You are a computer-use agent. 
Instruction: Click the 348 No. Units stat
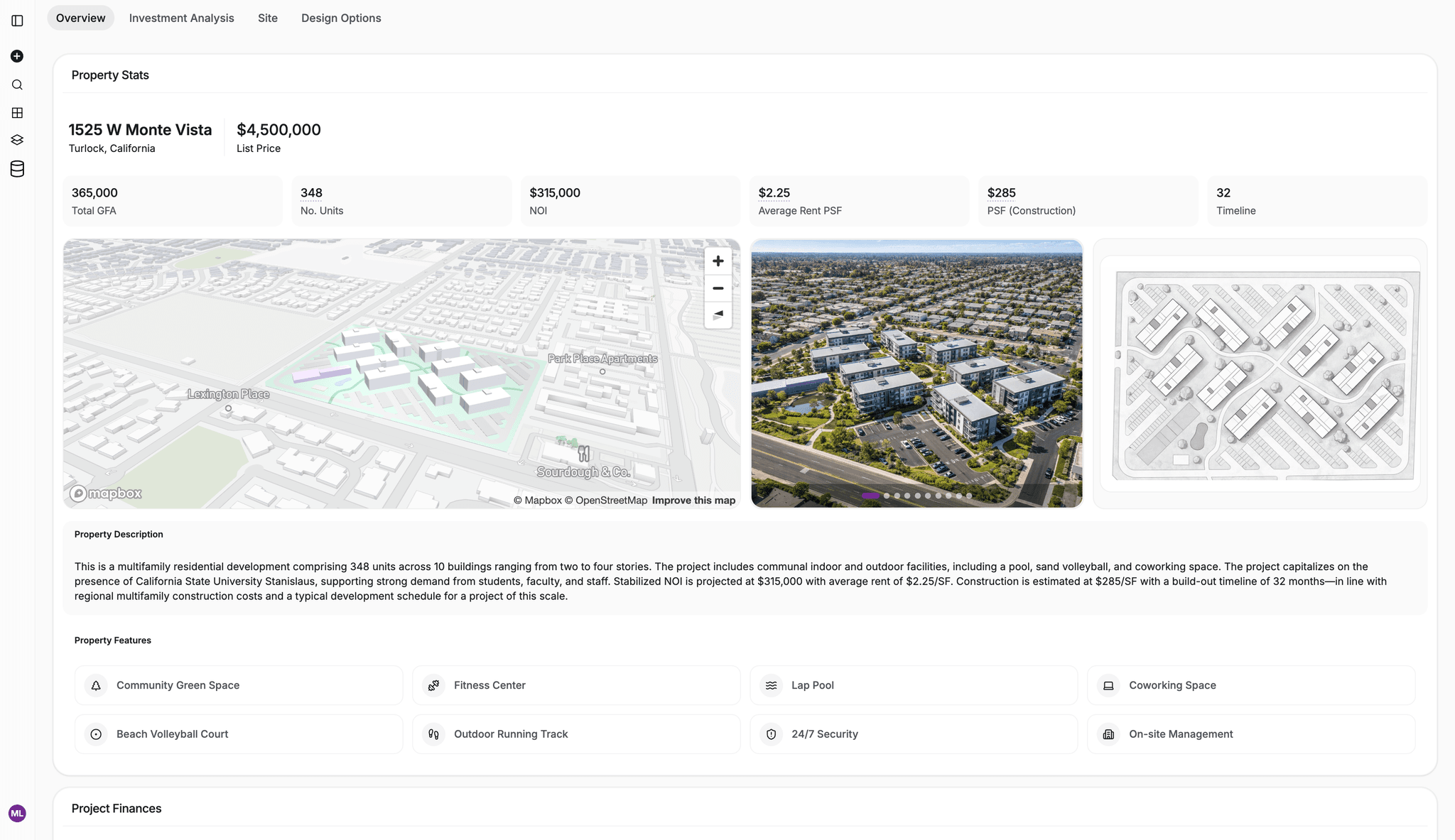[401, 201]
